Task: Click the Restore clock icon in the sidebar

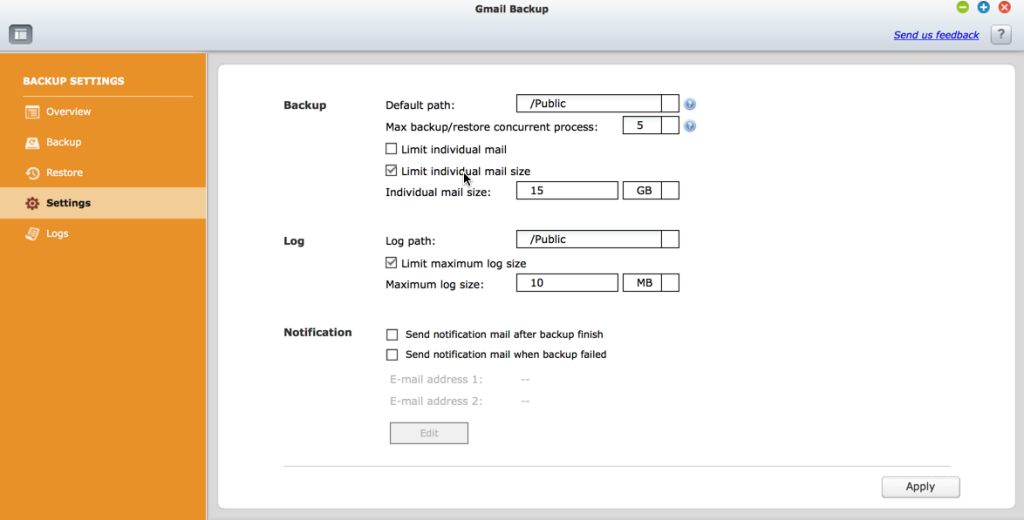Action: pos(32,173)
